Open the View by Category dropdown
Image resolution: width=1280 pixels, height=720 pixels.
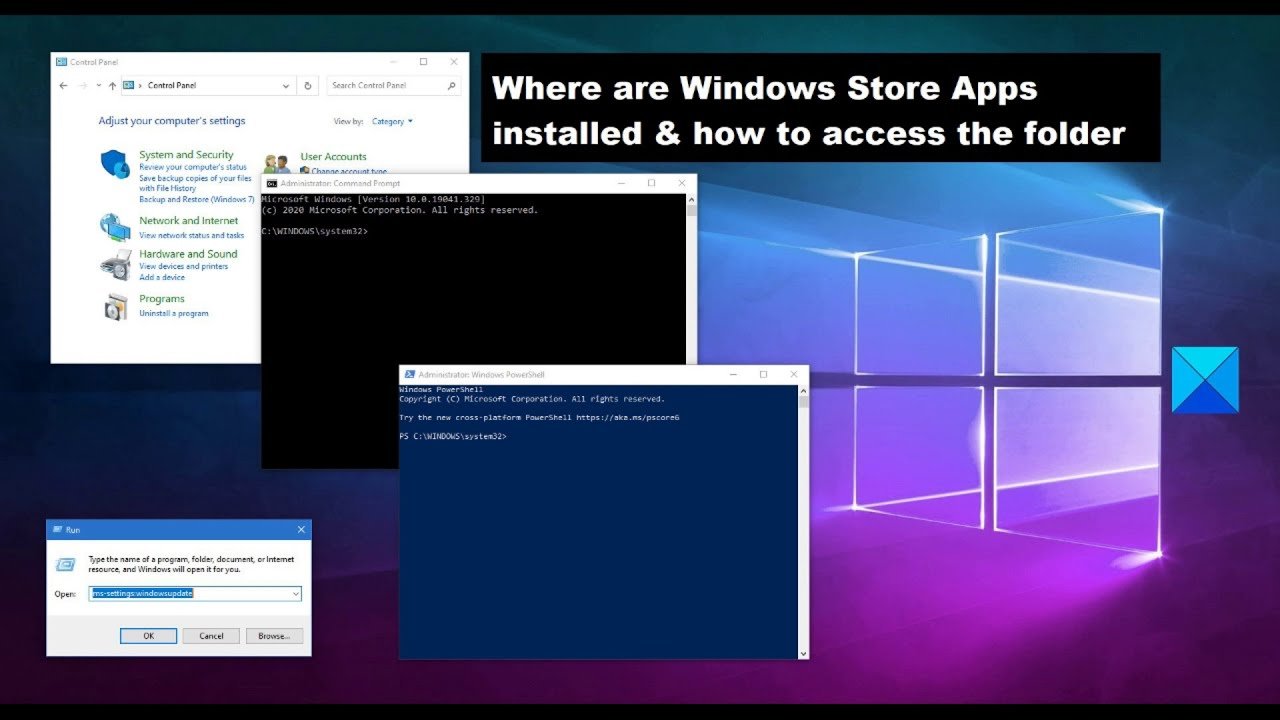coord(392,121)
